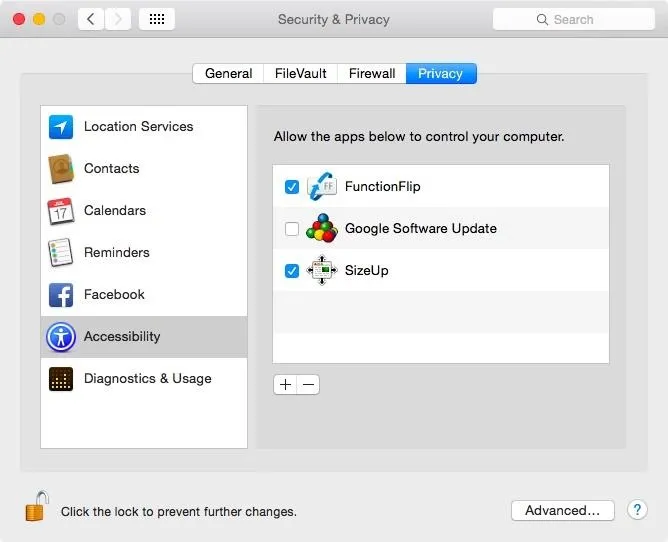Click the Contacts address book icon
This screenshot has width=668, height=542.
[x=61, y=169]
